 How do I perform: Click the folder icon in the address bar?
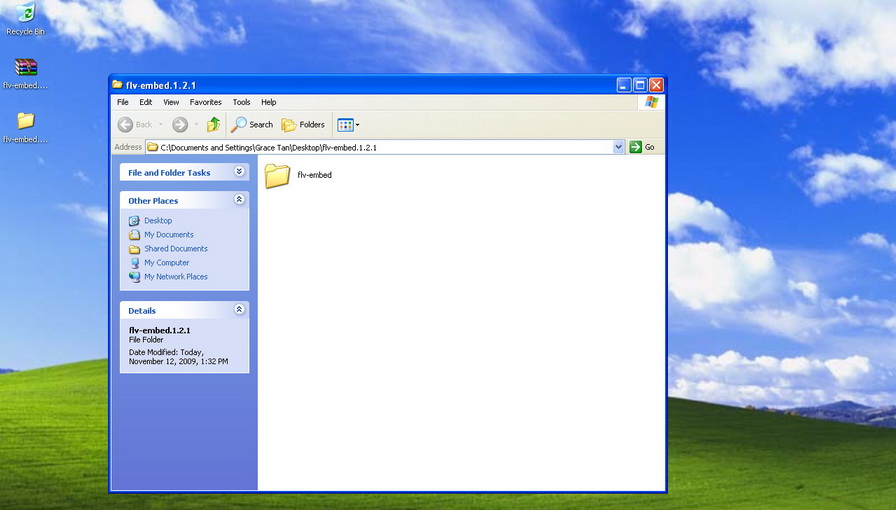pyautogui.click(x=153, y=148)
